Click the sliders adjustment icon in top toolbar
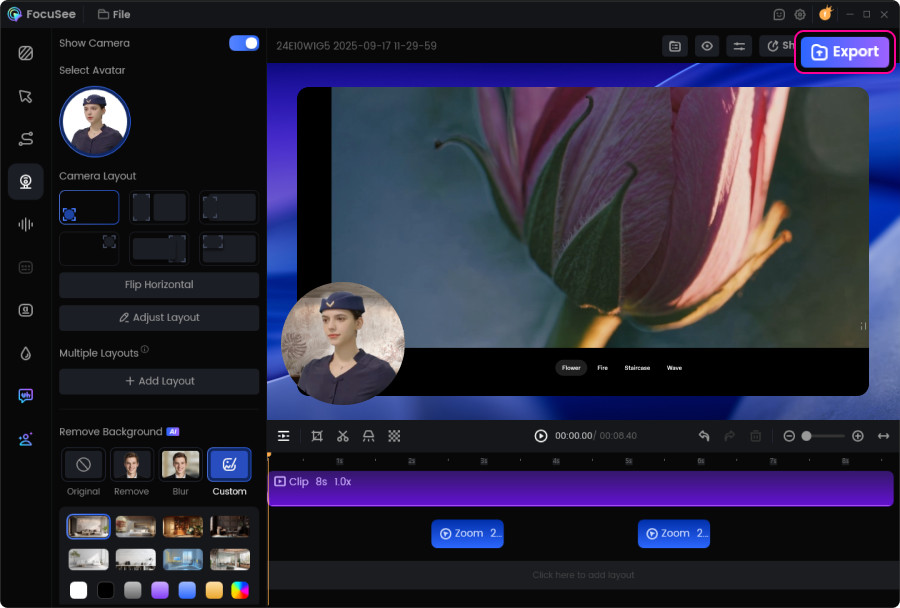Image resolution: width=900 pixels, height=608 pixels. click(739, 46)
